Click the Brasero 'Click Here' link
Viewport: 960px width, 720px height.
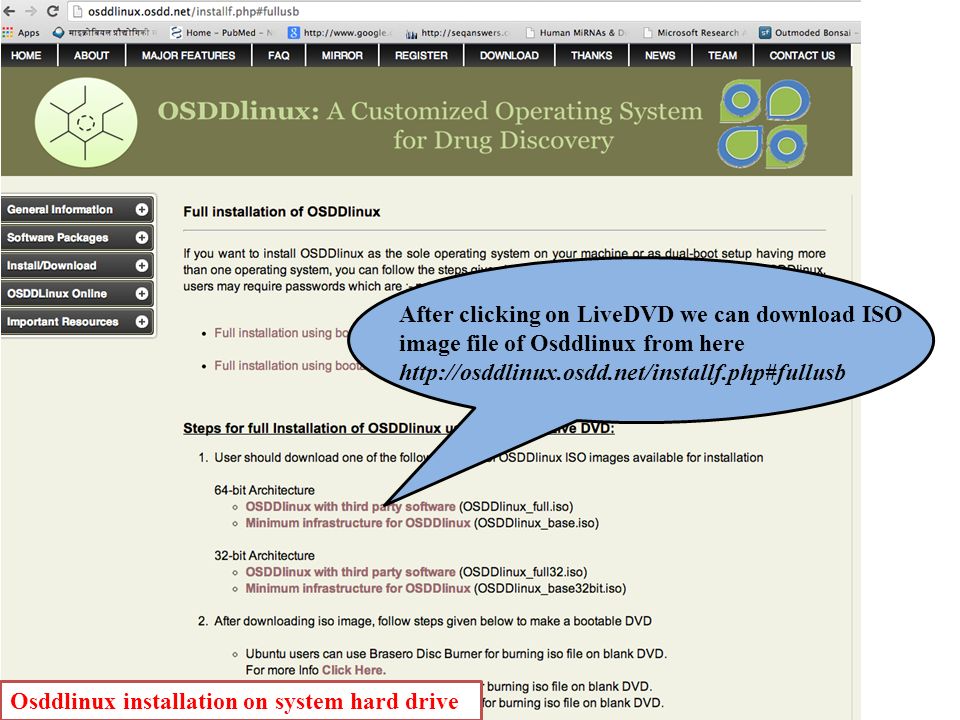[x=353, y=670]
